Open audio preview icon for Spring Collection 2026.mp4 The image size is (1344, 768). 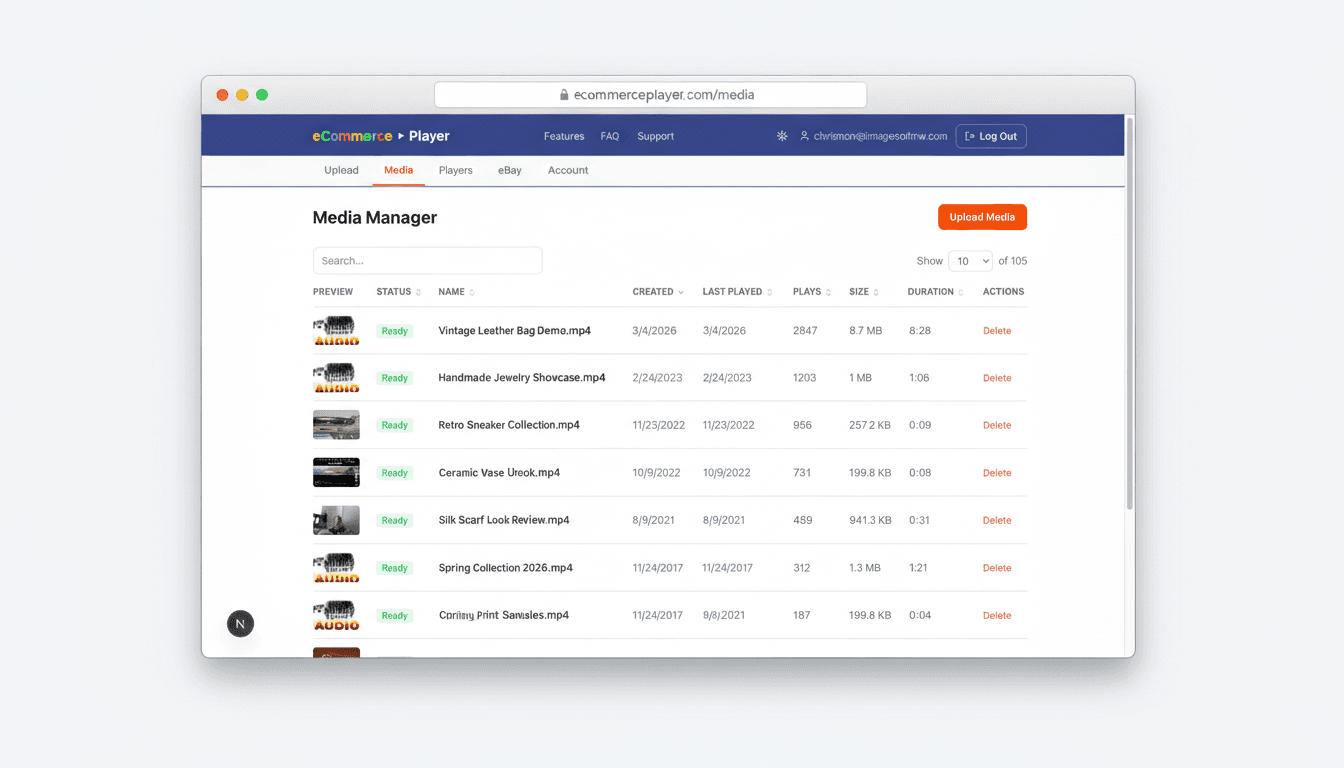(x=336, y=567)
